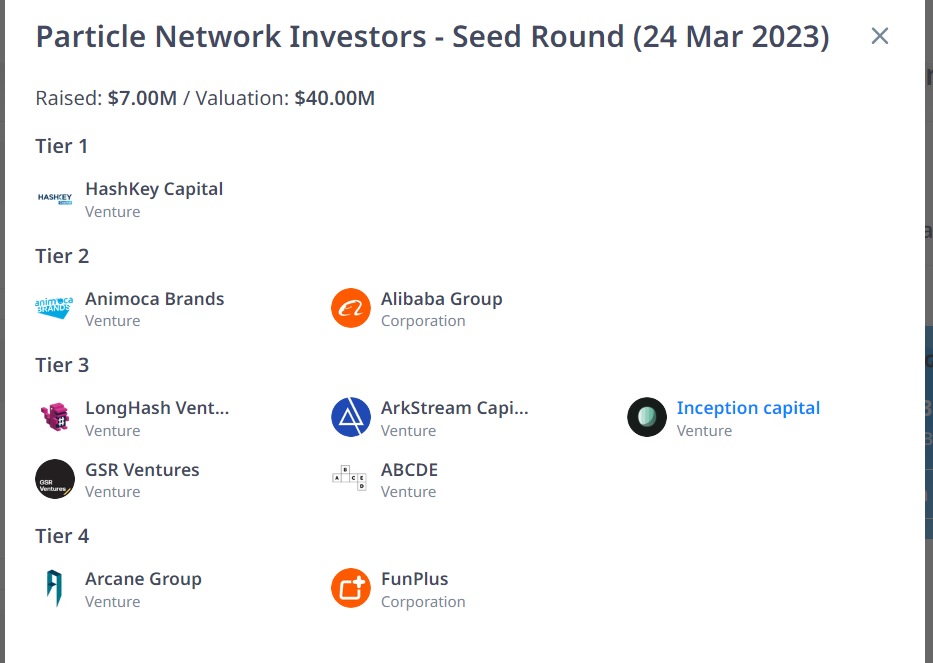
Task: Click the ABCDE investor logo
Action: point(350,479)
